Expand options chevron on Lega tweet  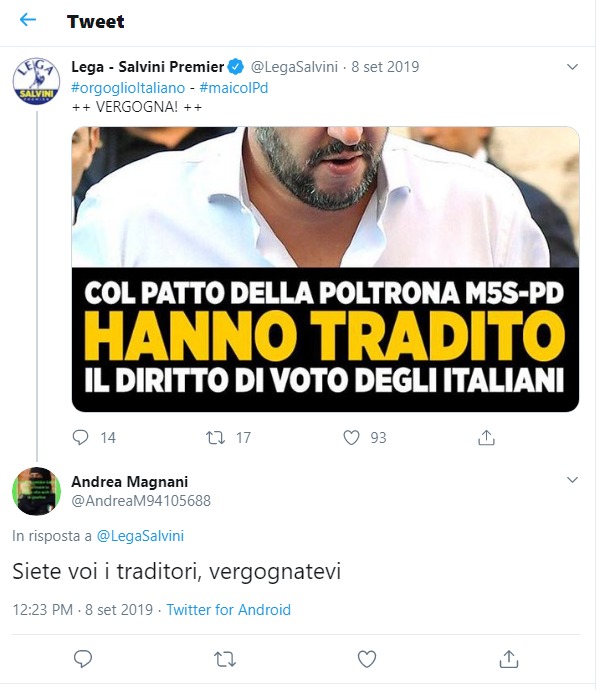pos(572,67)
